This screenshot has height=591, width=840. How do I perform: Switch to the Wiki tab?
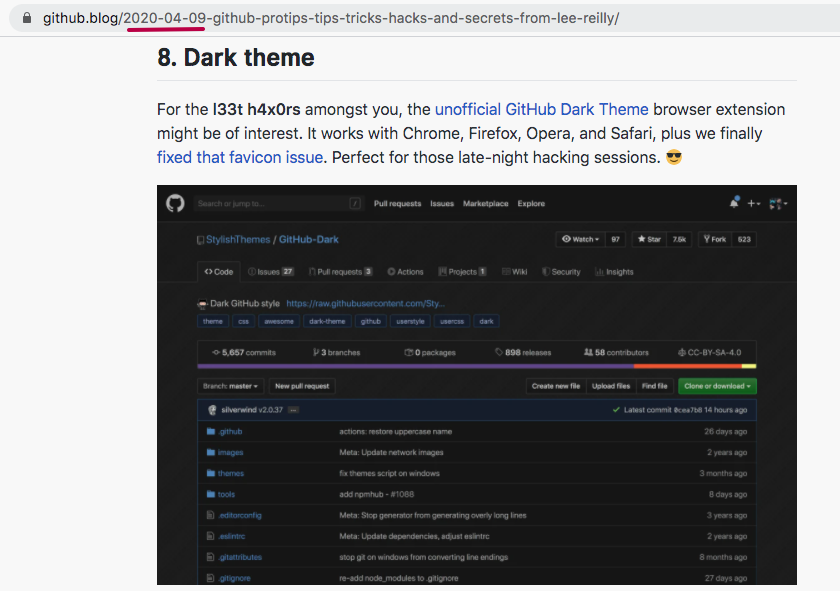514,272
